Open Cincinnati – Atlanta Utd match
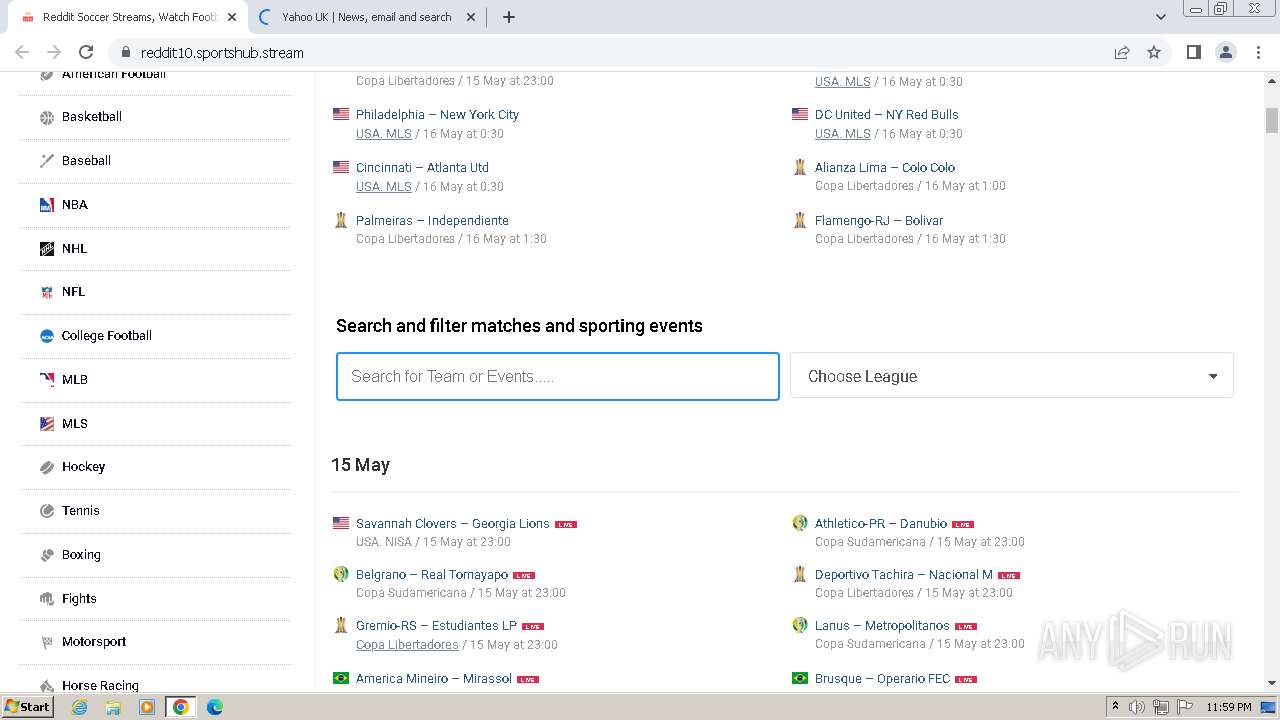The image size is (1280, 720). 422,167
